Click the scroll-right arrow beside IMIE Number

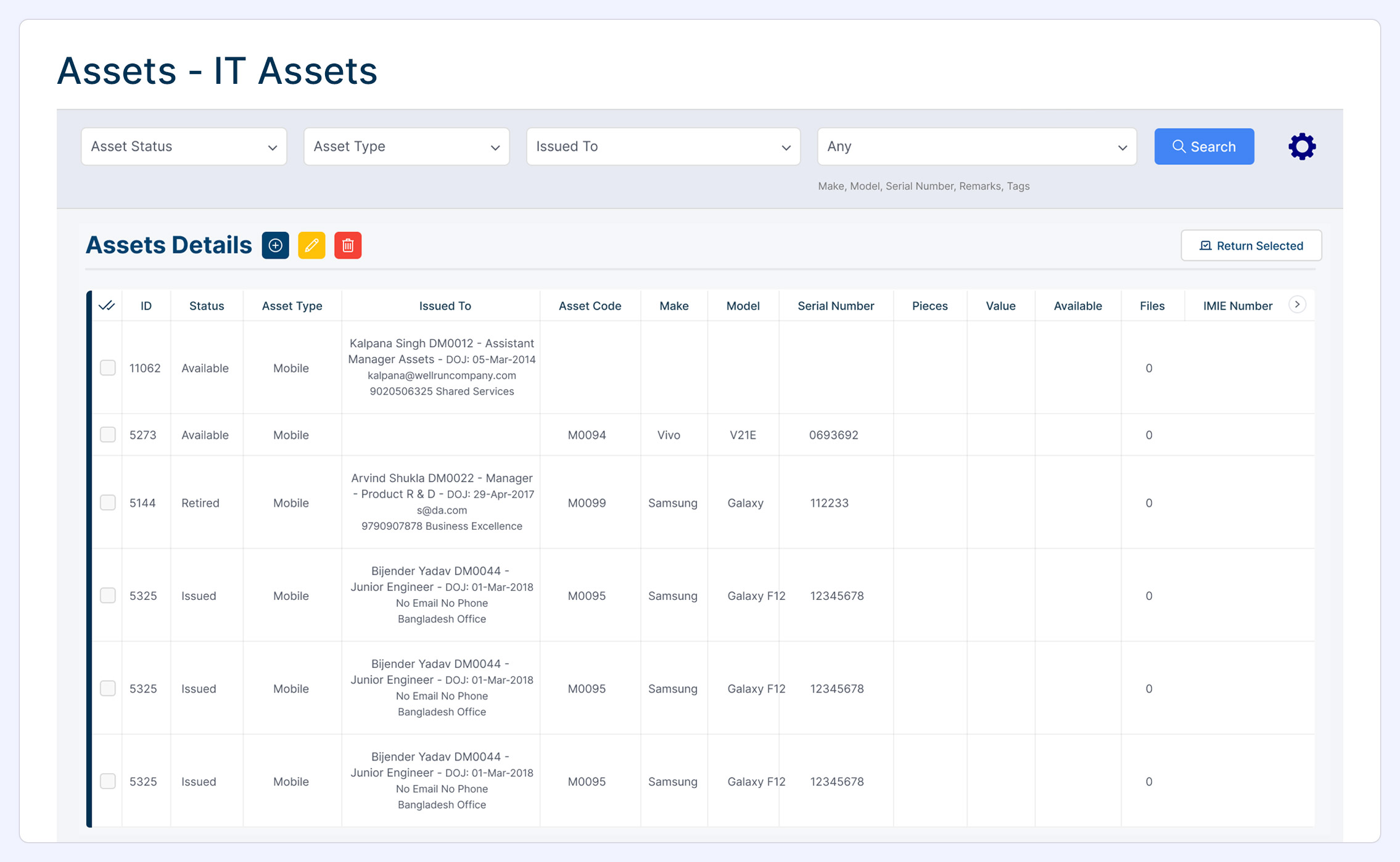tap(1297, 305)
